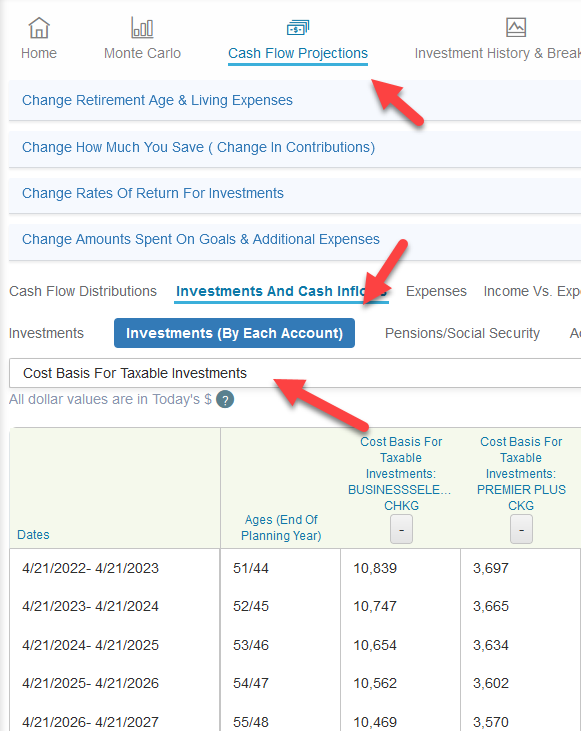Select the Cash Flow Projections money icon
The width and height of the screenshot is (581, 731).
tap(297, 28)
